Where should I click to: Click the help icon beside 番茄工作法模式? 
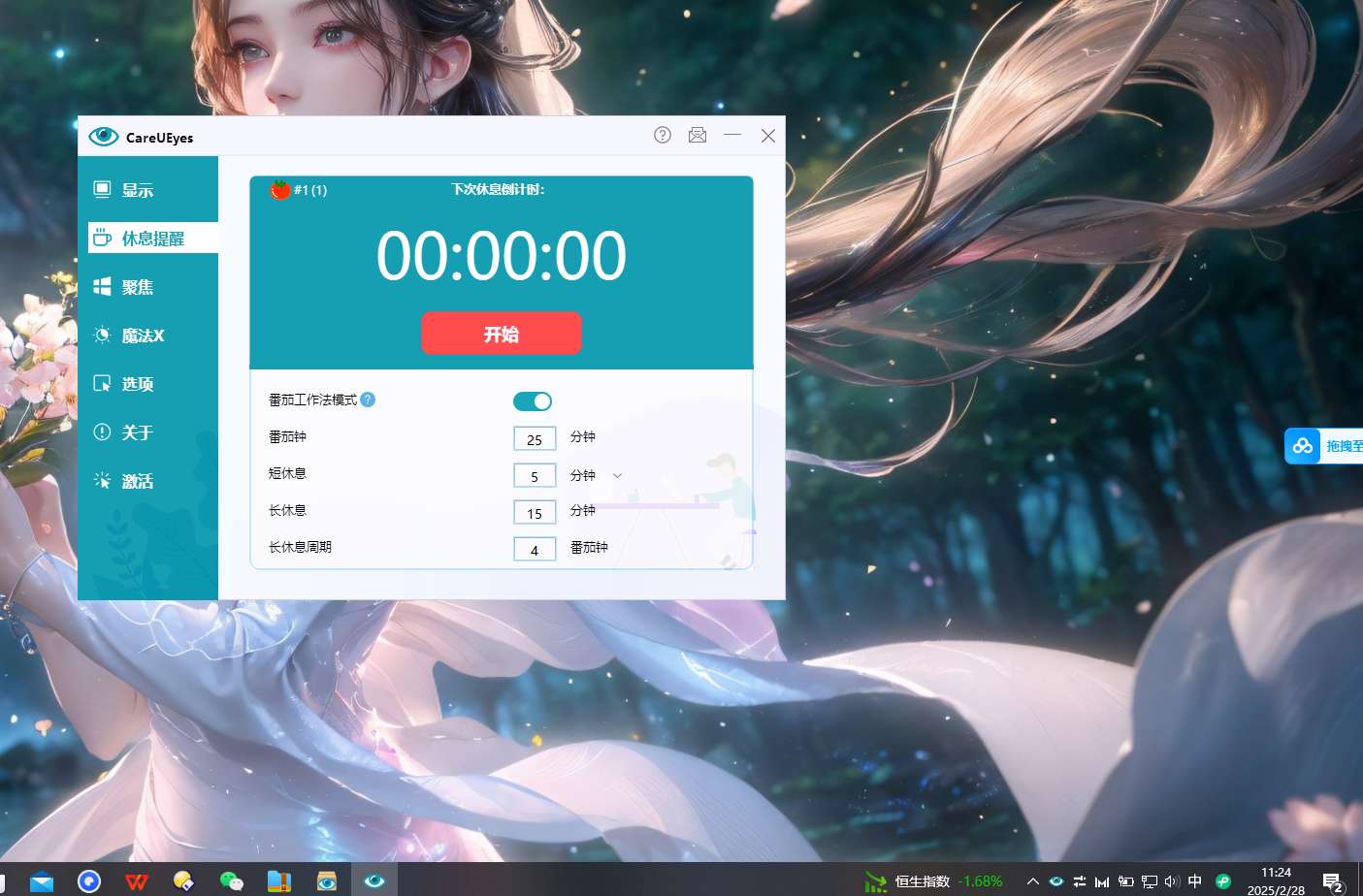coord(368,400)
